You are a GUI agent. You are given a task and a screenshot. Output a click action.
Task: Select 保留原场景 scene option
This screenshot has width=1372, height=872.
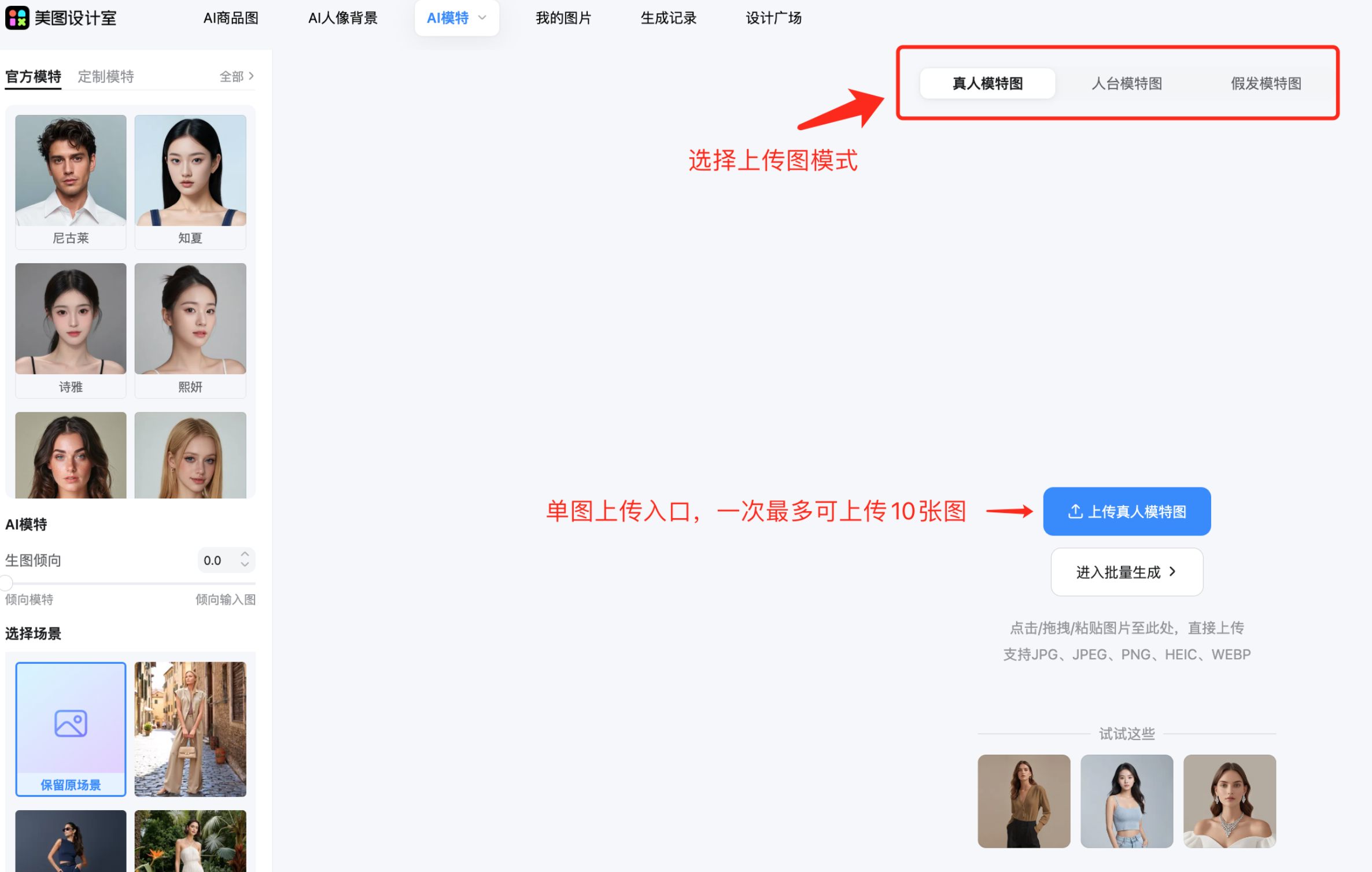pyautogui.click(x=71, y=729)
